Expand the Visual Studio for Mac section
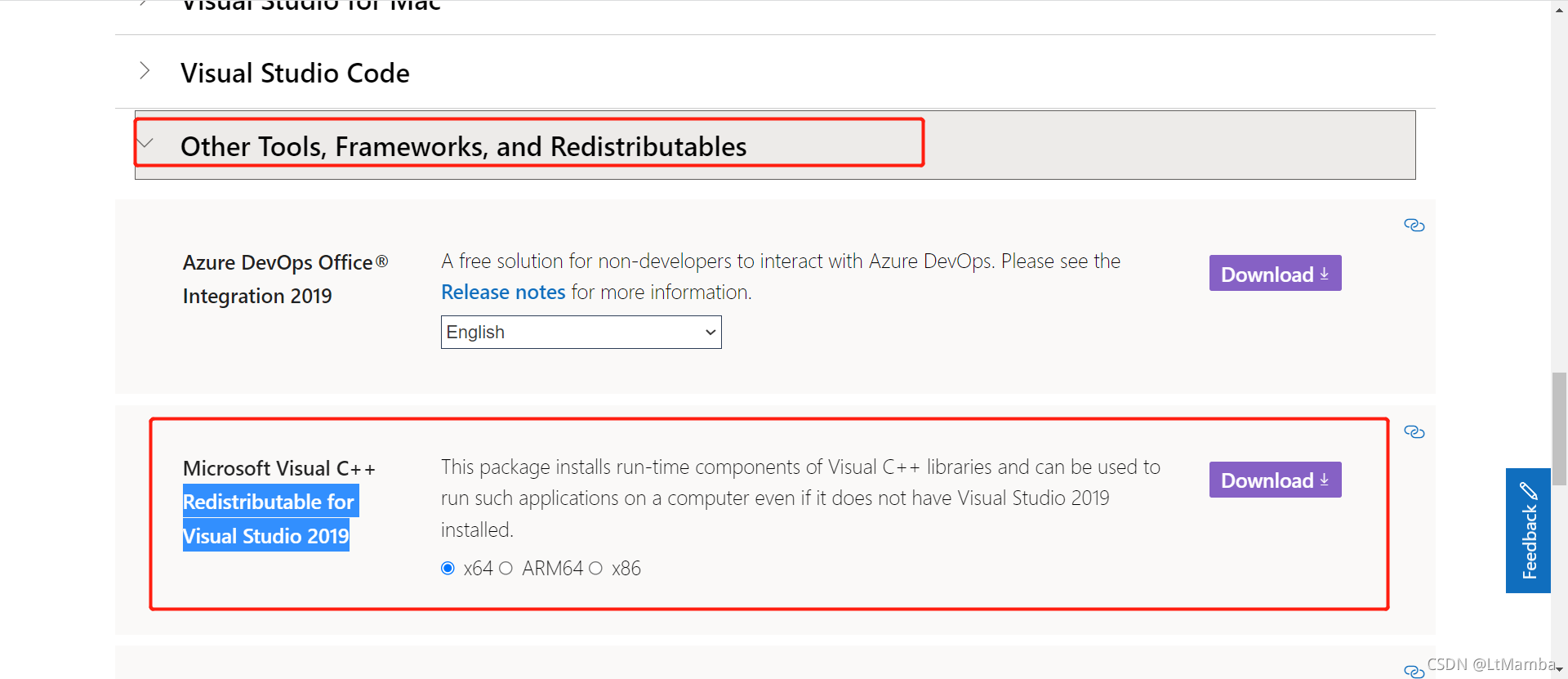1568x679 pixels. click(x=310, y=7)
